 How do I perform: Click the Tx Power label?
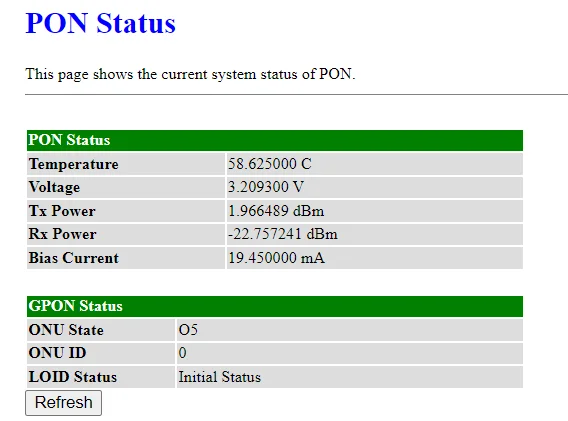click(x=62, y=210)
